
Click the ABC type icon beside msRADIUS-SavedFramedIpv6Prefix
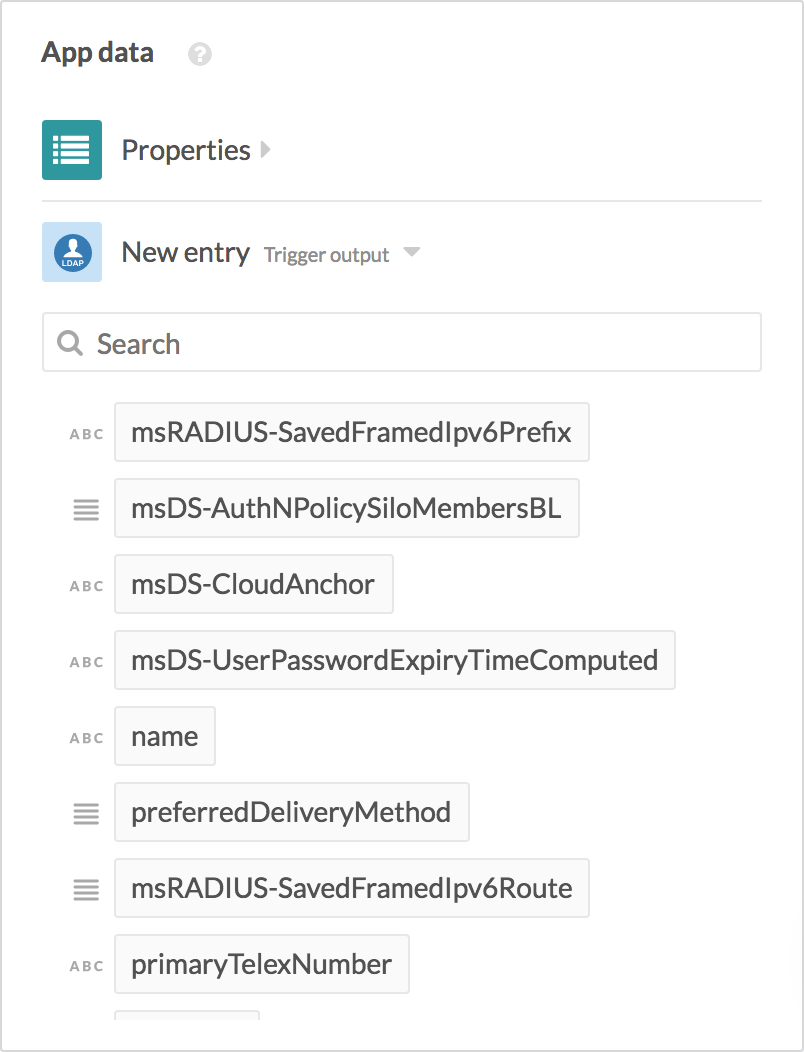[x=86, y=433]
